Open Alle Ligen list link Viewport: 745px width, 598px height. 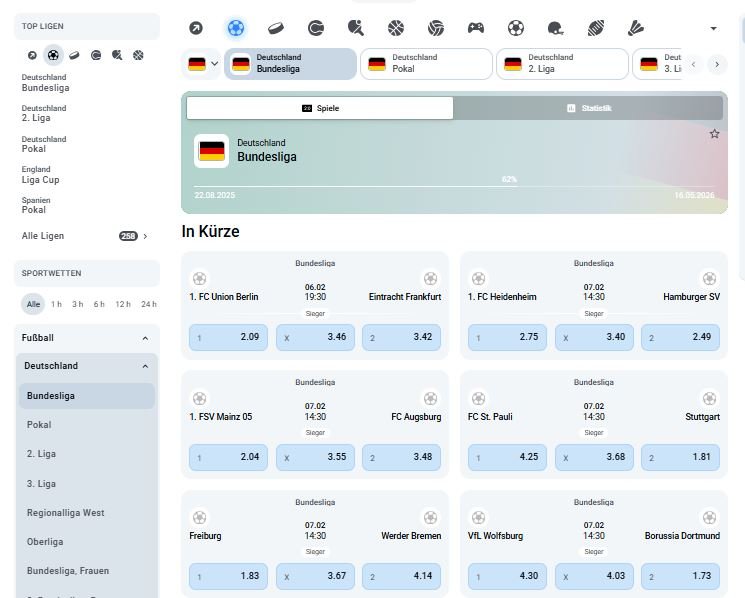coord(85,236)
